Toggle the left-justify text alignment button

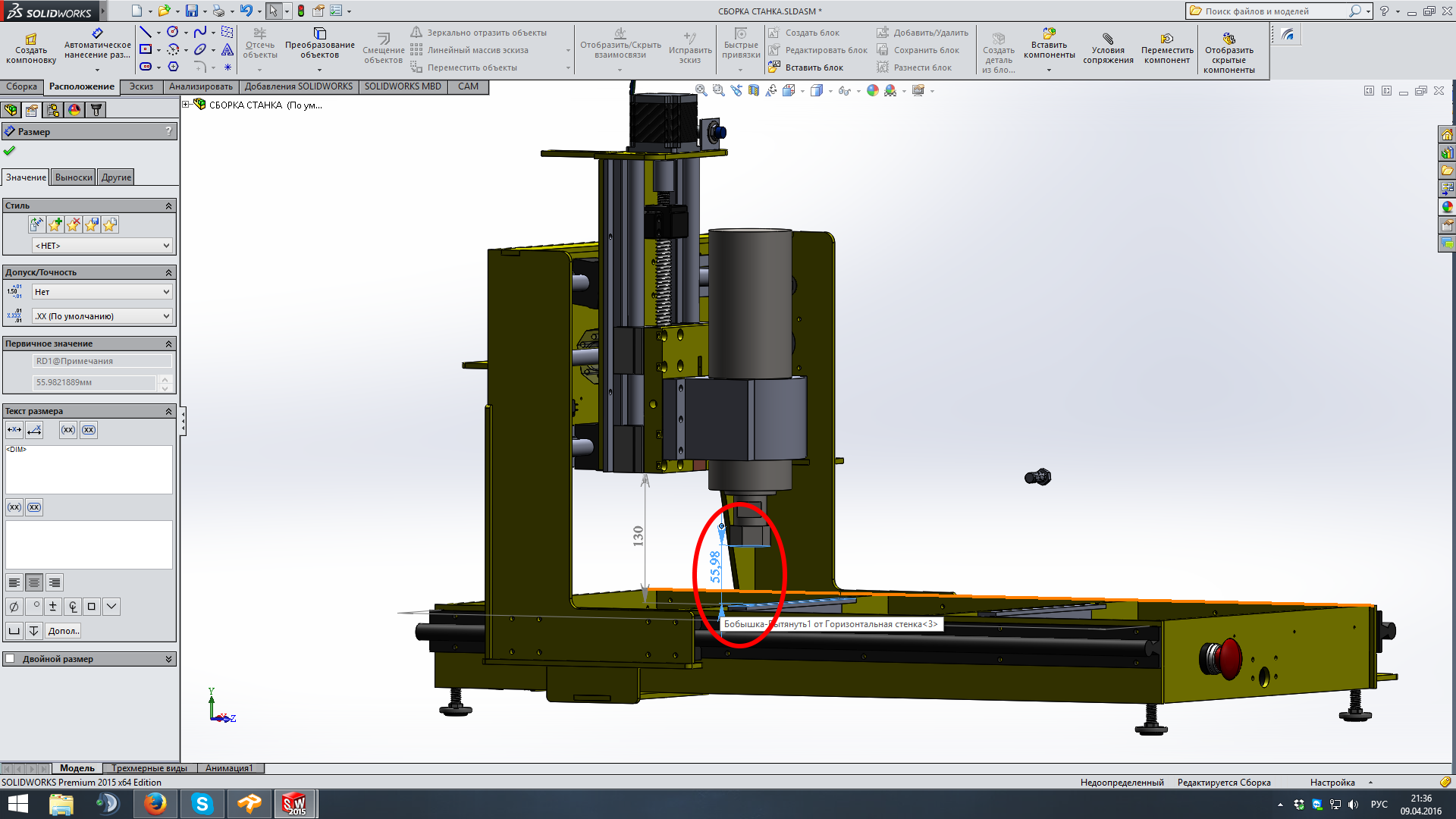[14, 582]
